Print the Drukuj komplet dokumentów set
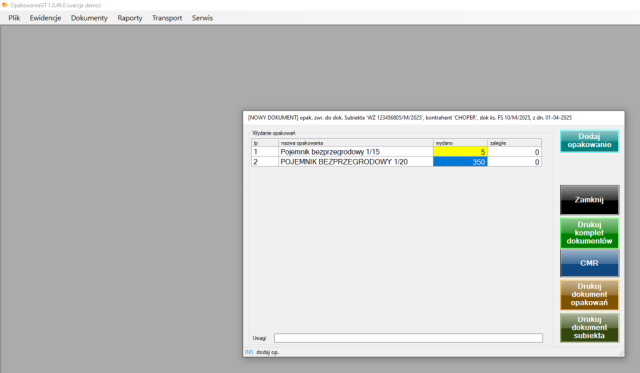The image size is (640, 373). click(x=589, y=233)
